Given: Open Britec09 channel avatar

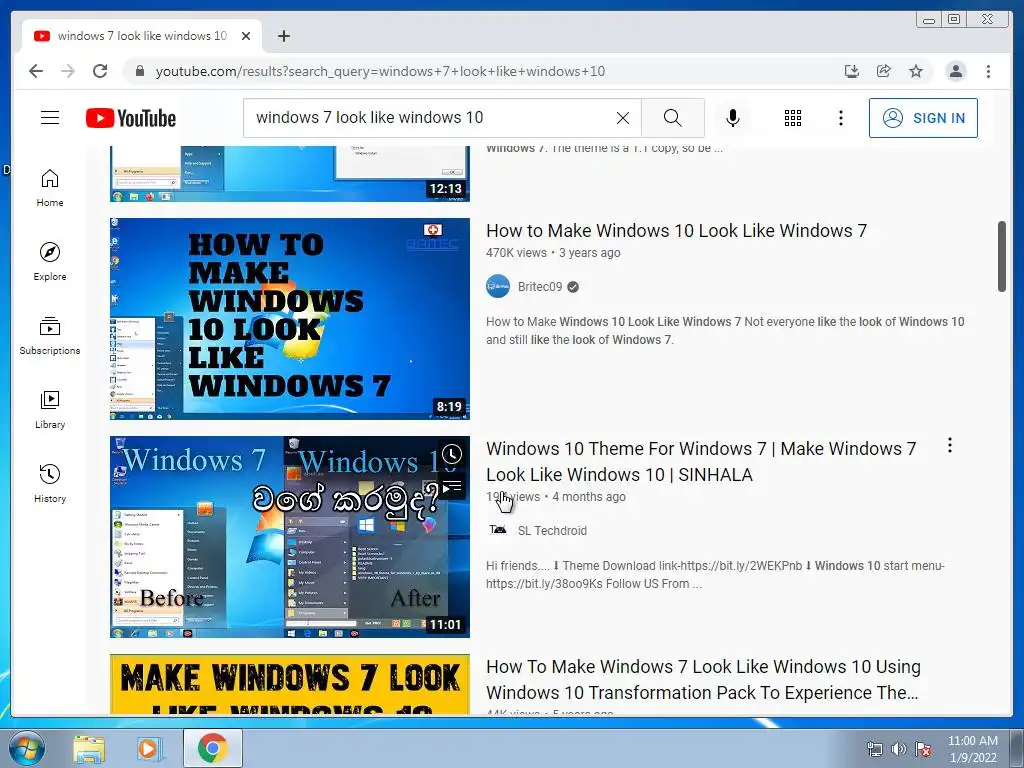Looking at the screenshot, I should (498, 286).
